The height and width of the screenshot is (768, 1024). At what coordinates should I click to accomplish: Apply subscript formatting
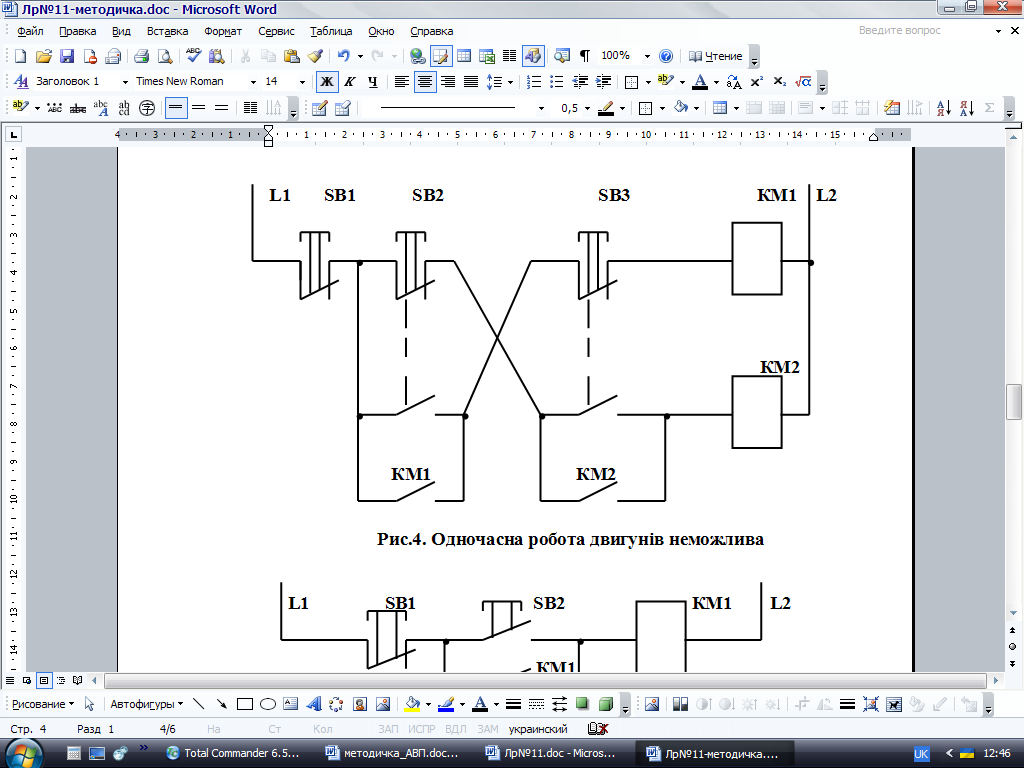pyautogui.click(x=779, y=82)
